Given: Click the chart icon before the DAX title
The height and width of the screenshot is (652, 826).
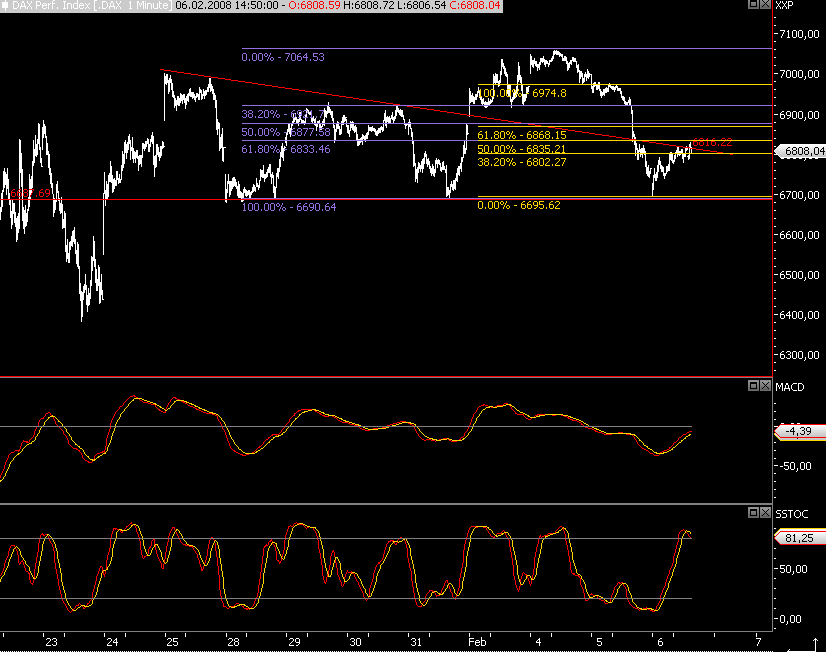Looking at the screenshot, I should [5, 6].
